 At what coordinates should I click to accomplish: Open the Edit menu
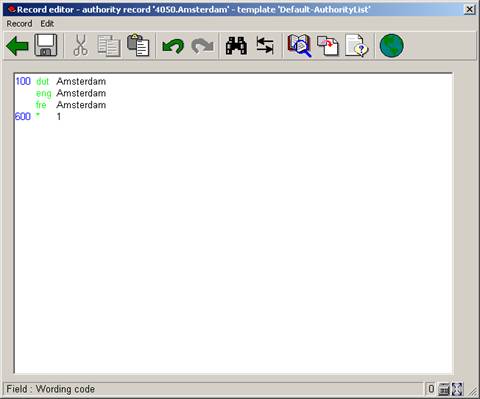coord(47,24)
